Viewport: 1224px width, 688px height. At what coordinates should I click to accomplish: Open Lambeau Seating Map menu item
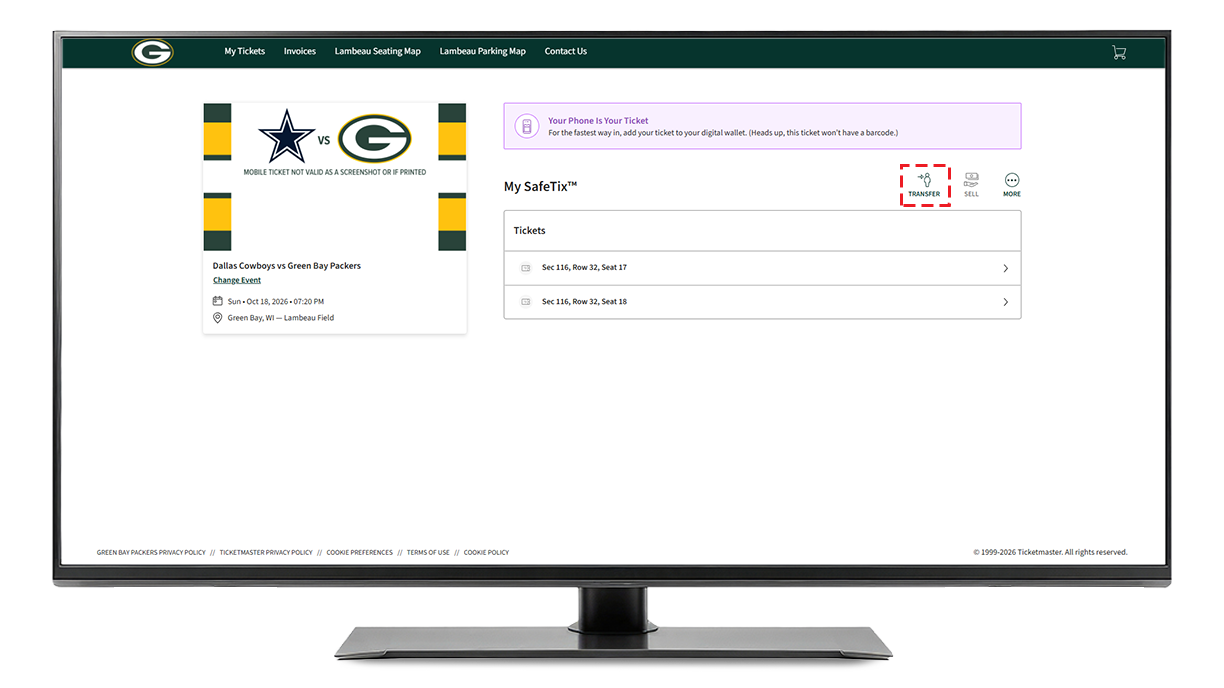pyautogui.click(x=378, y=52)
